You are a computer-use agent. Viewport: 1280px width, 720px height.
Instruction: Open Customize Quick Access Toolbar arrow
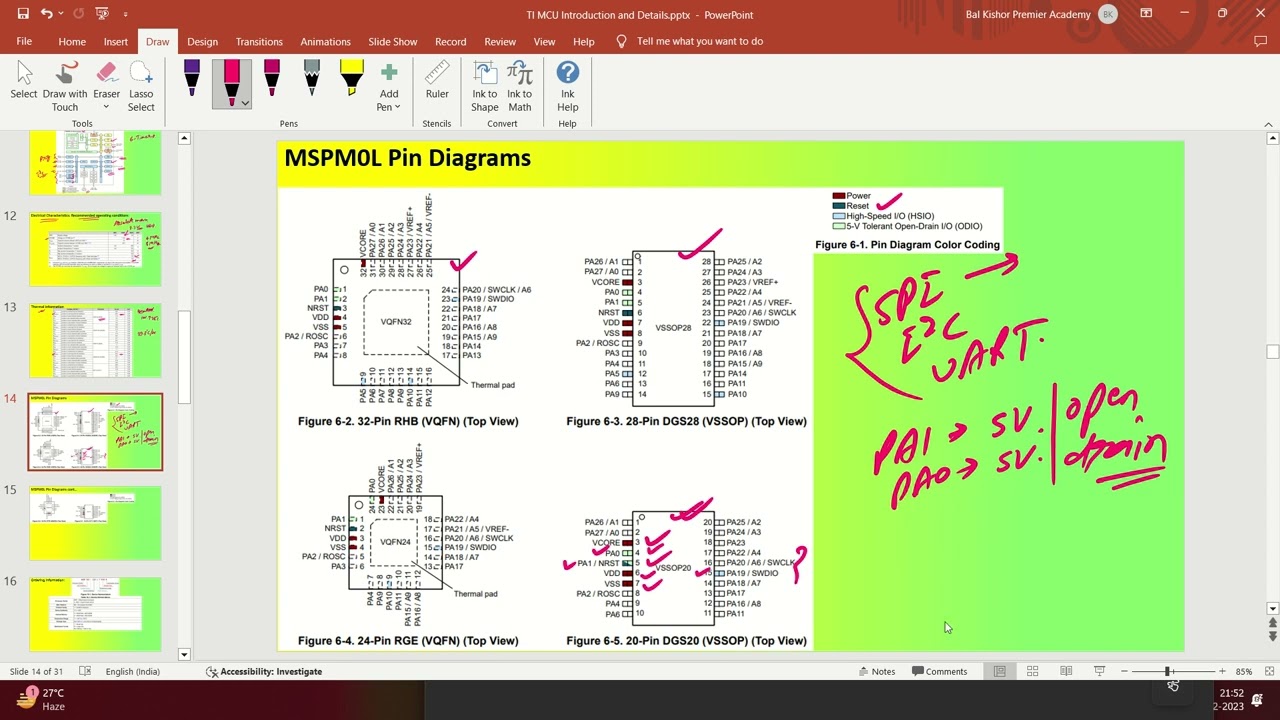[126, 15]
